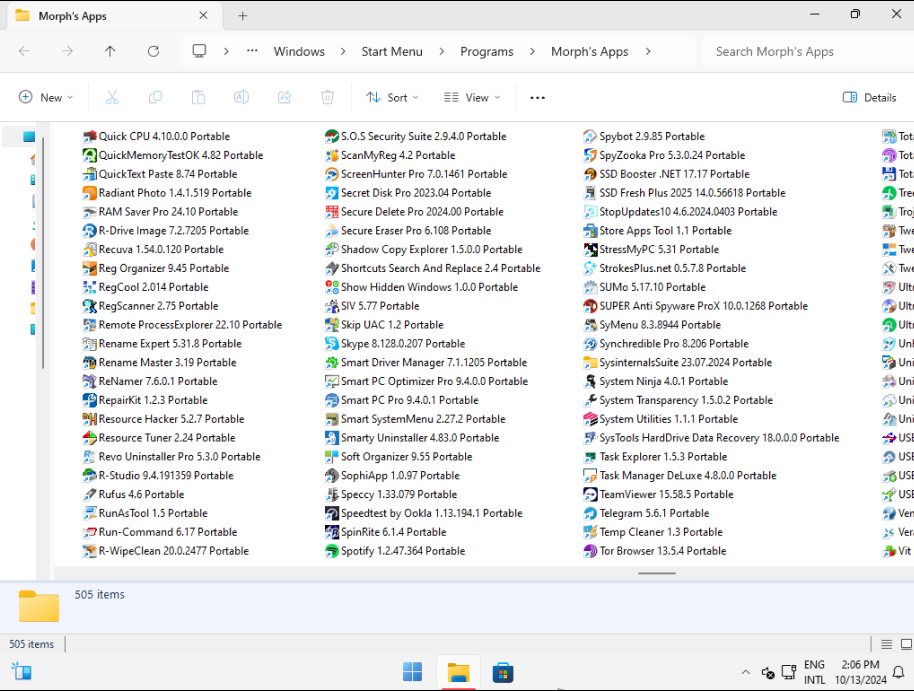Open the notification bell in the tray
Image resolution: width=914 pixels, height=691 pixels.
click(899, 672)
